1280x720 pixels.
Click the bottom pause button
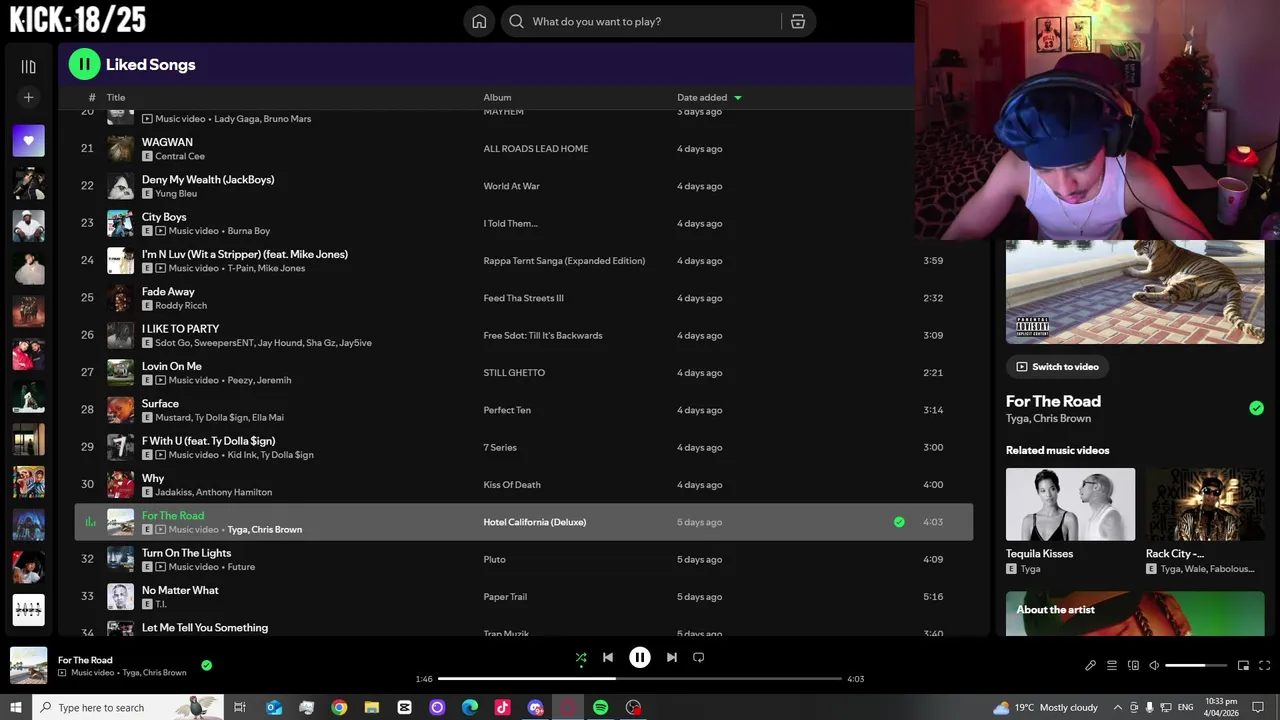point(640,657)
